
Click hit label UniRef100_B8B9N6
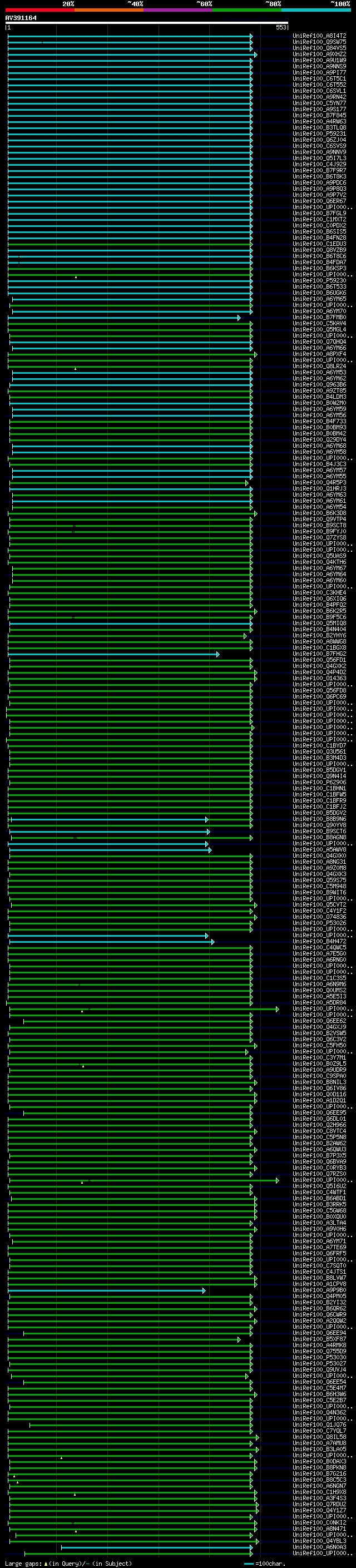coord(319,819)
